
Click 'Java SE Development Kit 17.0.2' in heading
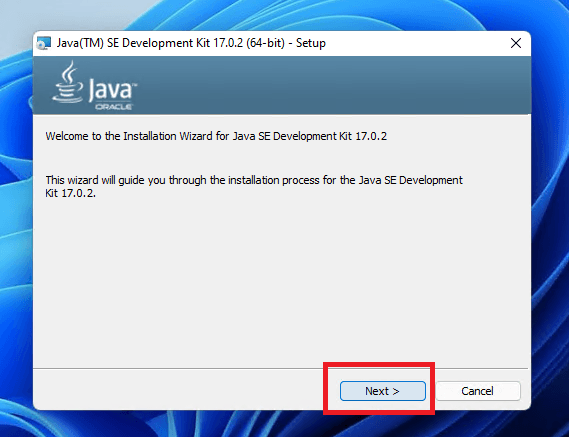(x=310, y=136)
